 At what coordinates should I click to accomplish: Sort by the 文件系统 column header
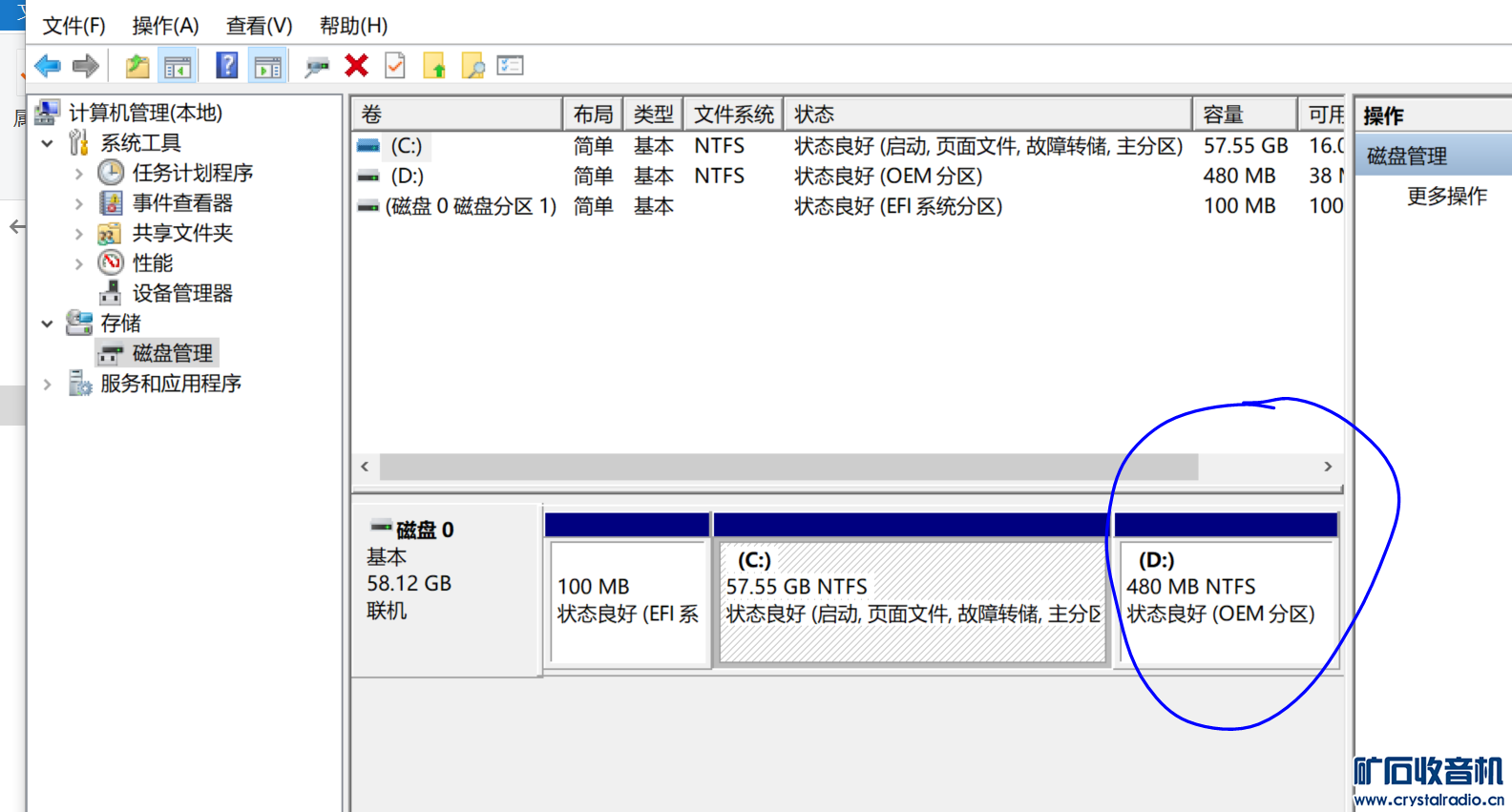734,115
